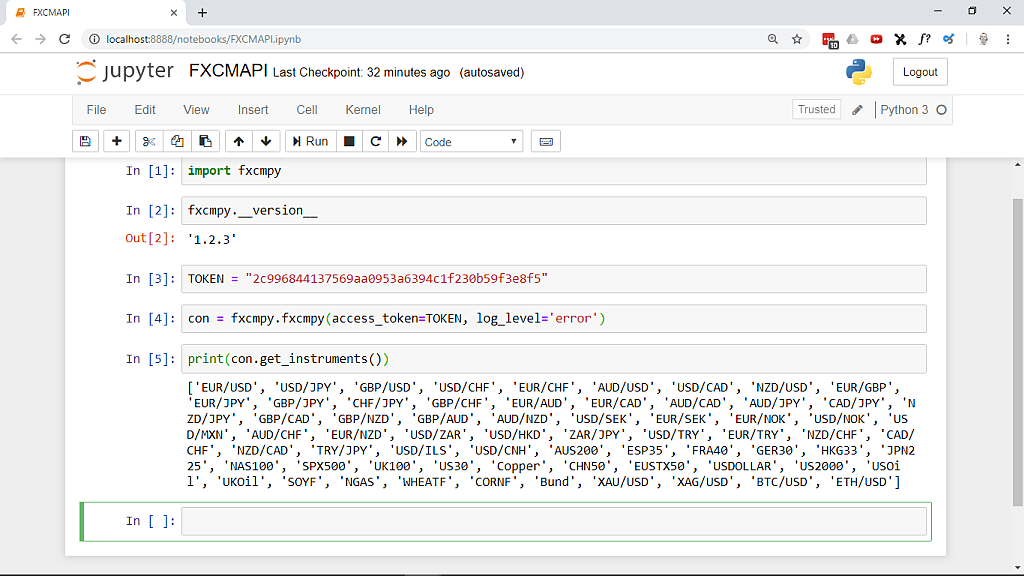
Task: Click the Python logo icon
Action: (x=859, y=72)
